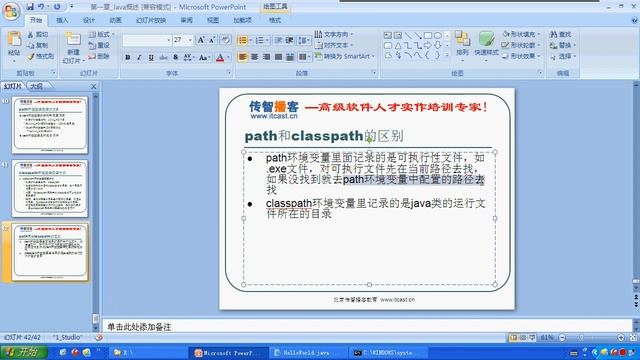The width and height of the screenshot is (640, 360).
Task: Expand the shapes gallery more arrow
Action: pyautogui.click(x=447, y=55)
